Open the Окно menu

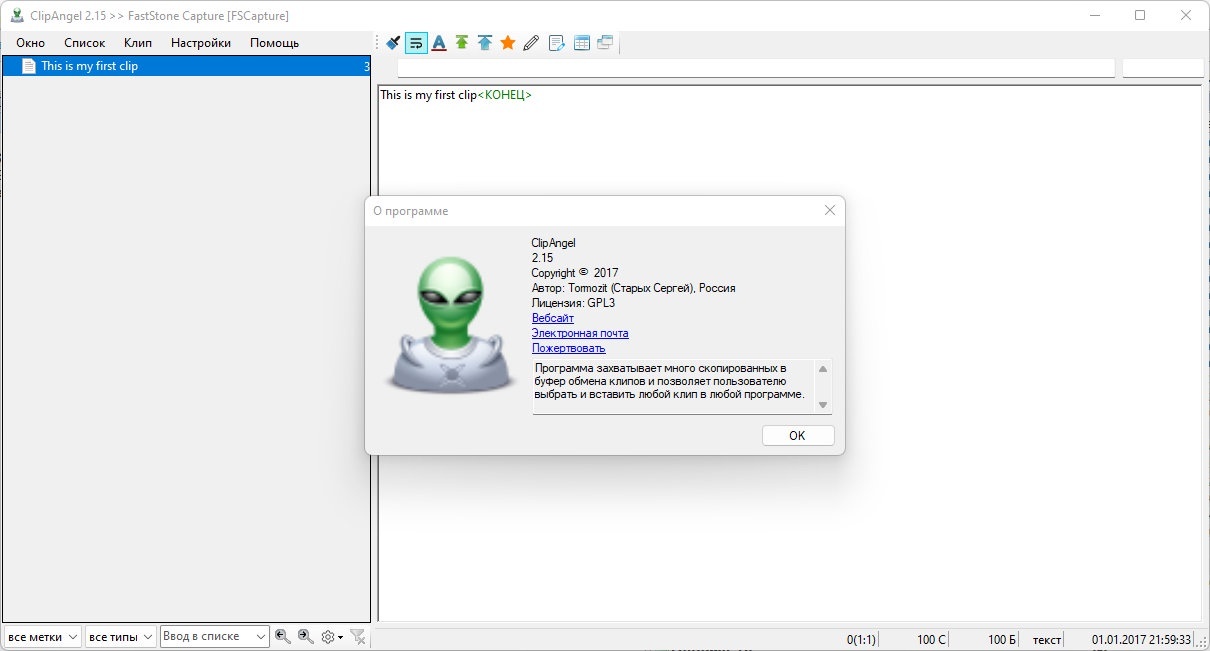[31, 43]
